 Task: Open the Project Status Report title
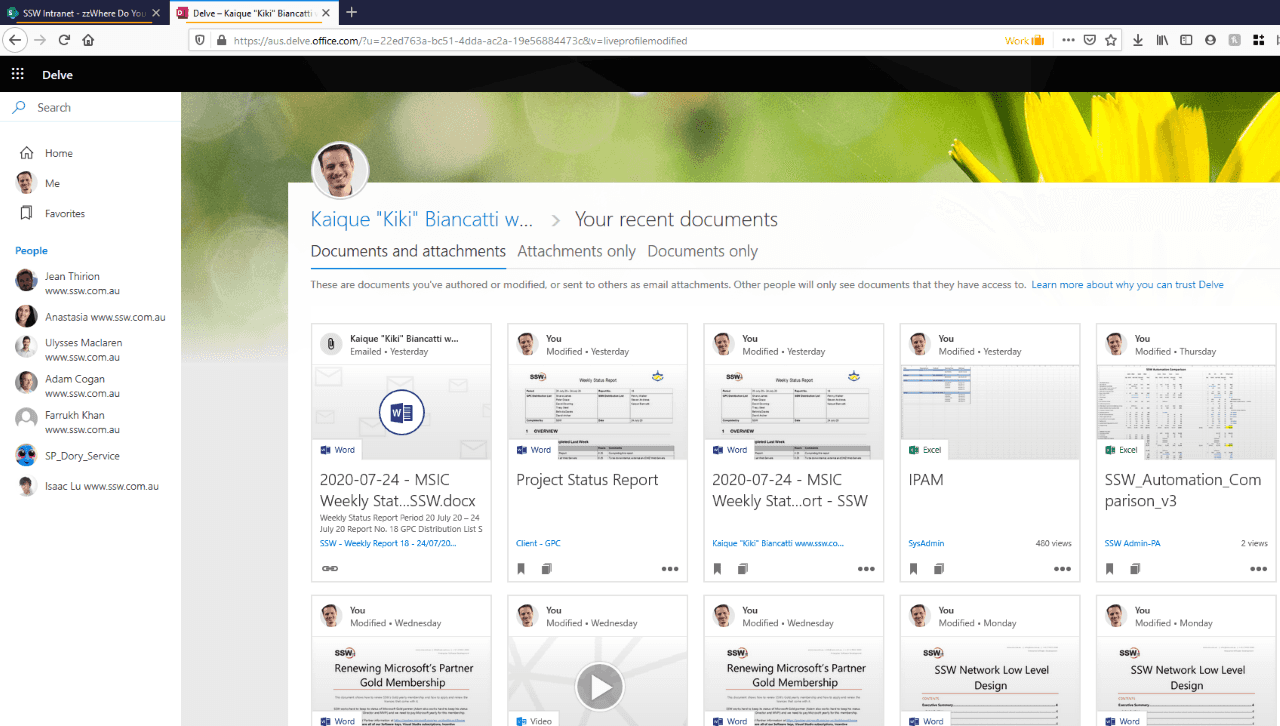tap(587, 480)
